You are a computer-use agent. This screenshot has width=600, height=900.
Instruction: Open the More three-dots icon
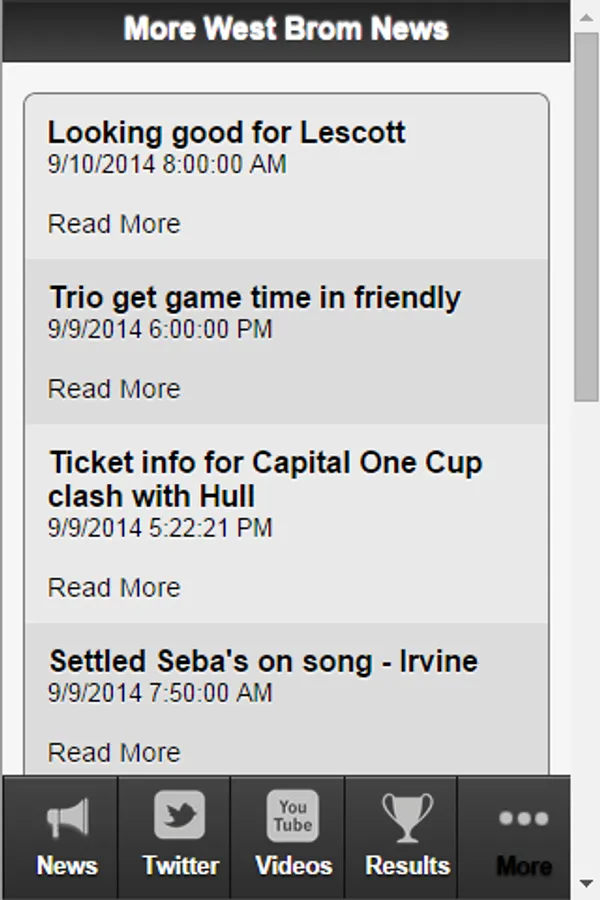tap(523, 819)
